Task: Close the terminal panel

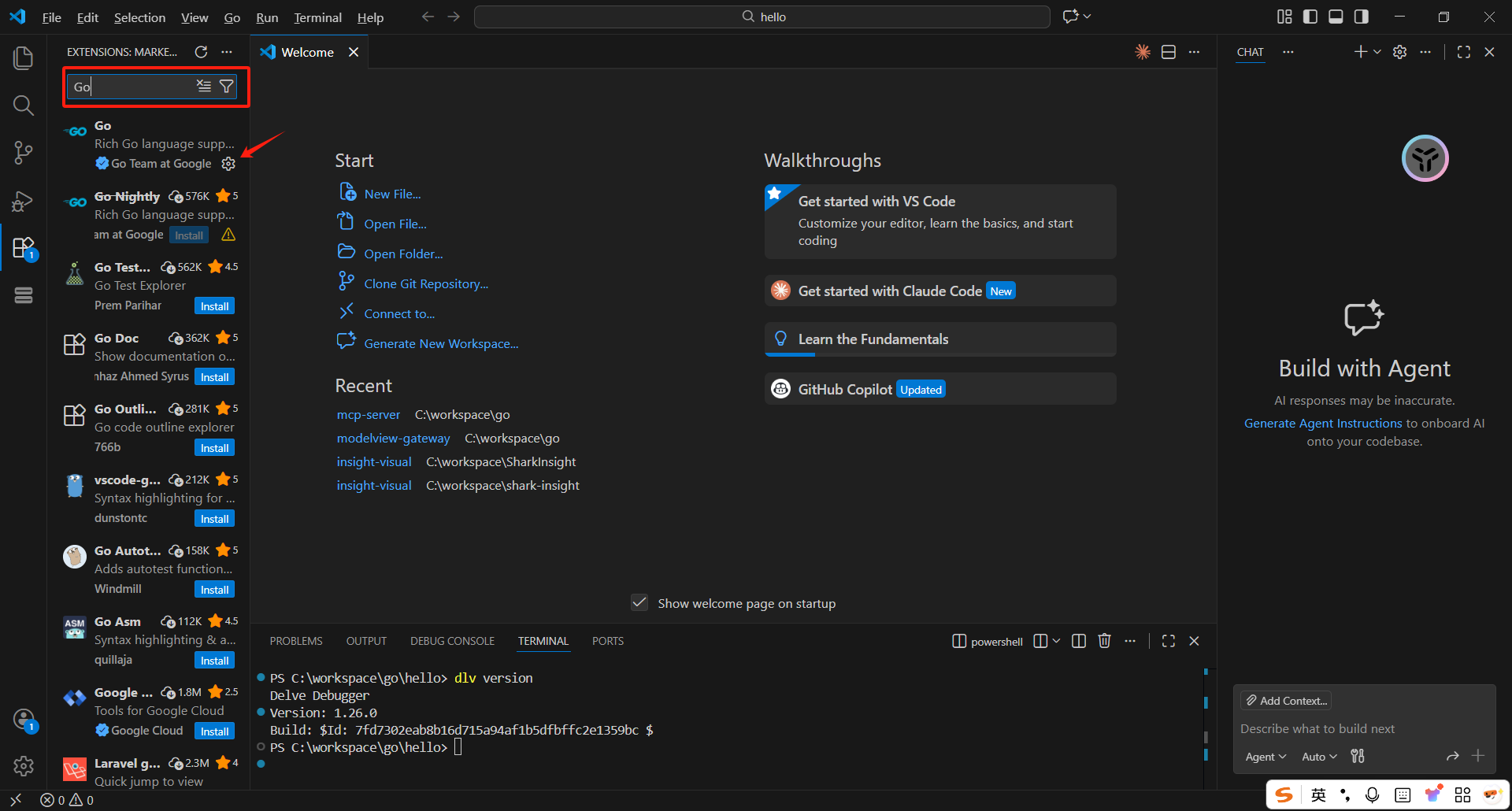Action: pos(1194,641)
